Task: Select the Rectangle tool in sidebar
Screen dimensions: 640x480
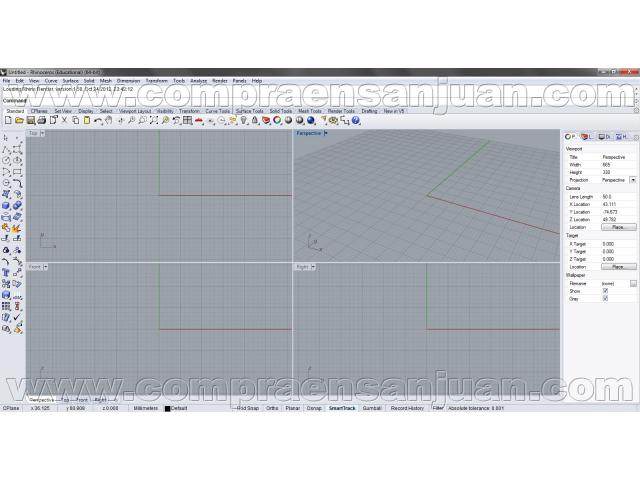Action: click(17, 172)
